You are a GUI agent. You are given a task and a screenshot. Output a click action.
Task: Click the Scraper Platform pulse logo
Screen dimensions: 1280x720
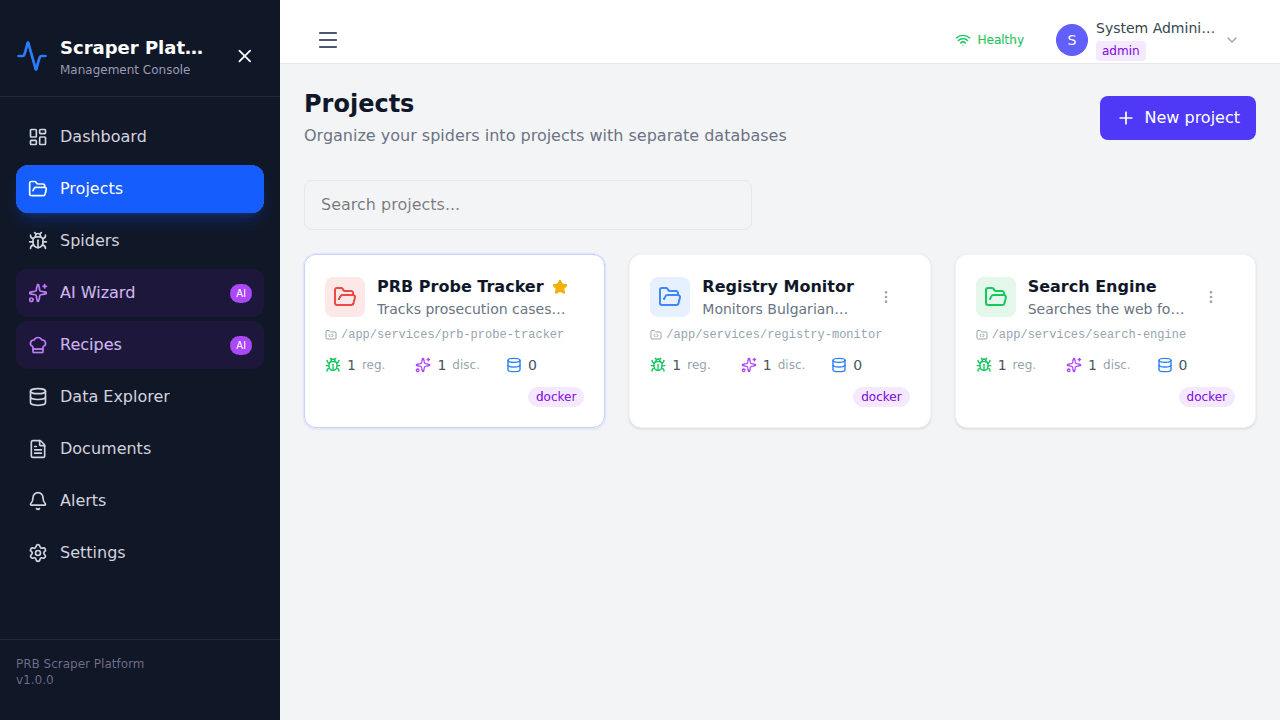click(x=32, y=56)
